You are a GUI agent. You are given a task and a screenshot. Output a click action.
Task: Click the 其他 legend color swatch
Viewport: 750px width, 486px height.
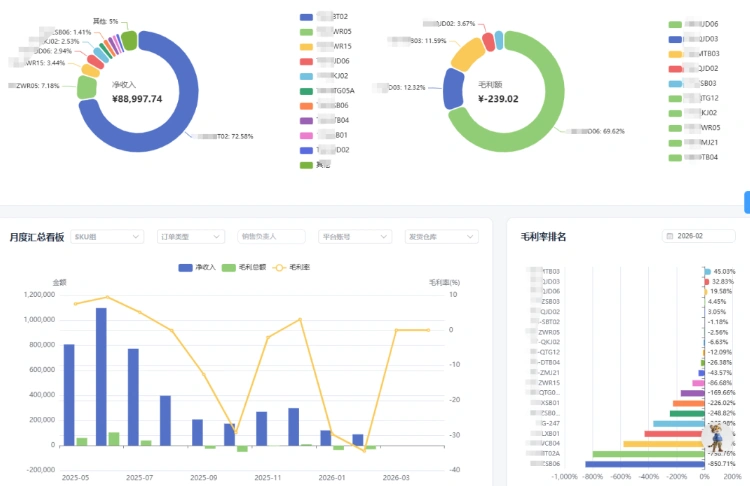[307, 164]
